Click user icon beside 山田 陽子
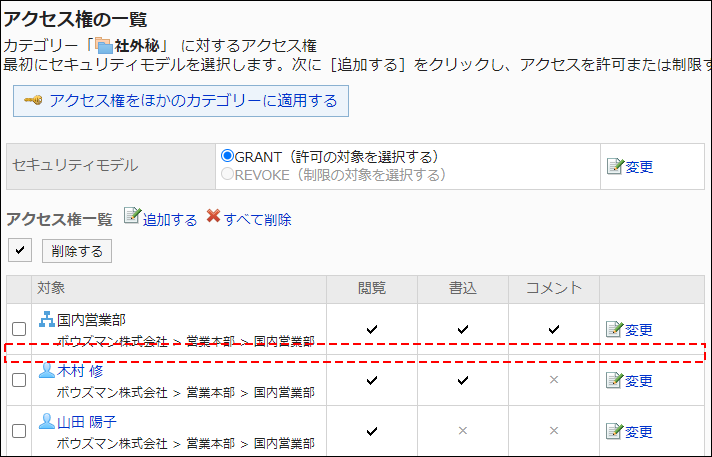This screenshot has height=457, width=712. point(47,421)
